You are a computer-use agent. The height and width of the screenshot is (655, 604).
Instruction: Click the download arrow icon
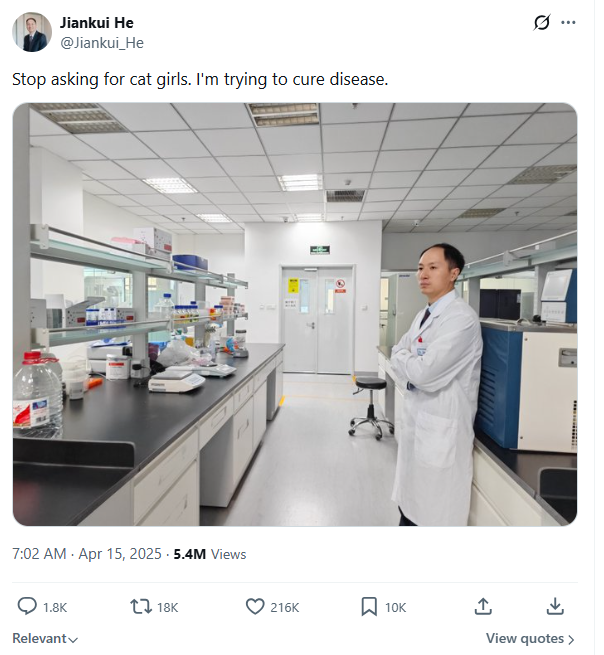[555, 606]
